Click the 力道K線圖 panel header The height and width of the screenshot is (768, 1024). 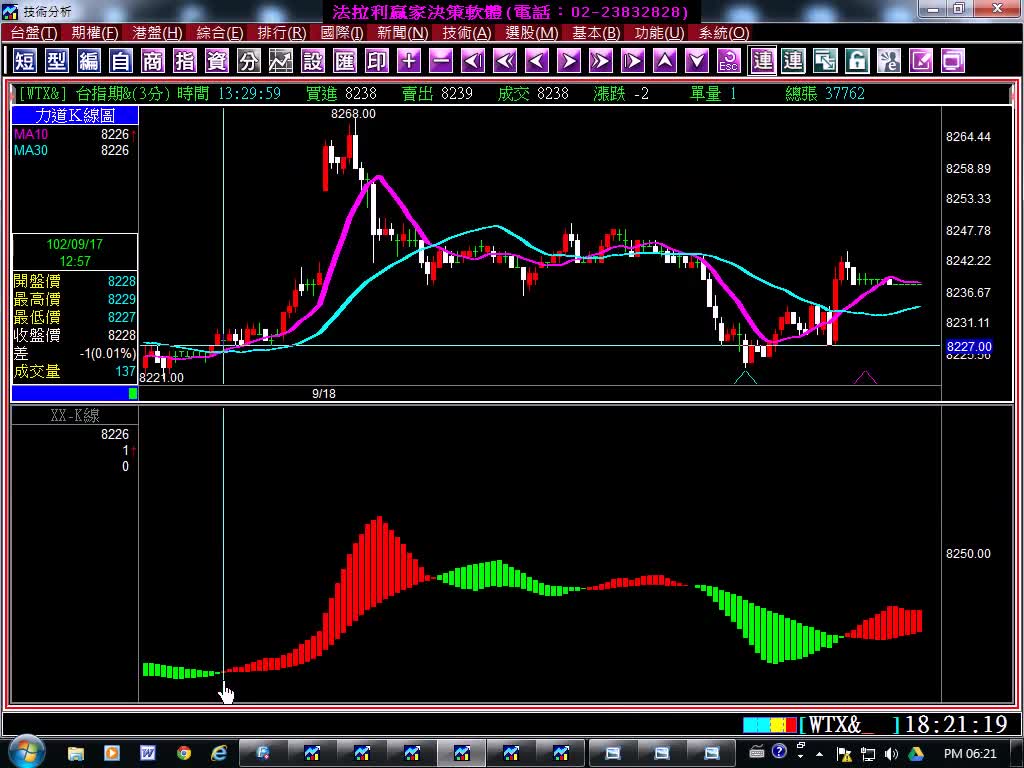tap(75, 115)
